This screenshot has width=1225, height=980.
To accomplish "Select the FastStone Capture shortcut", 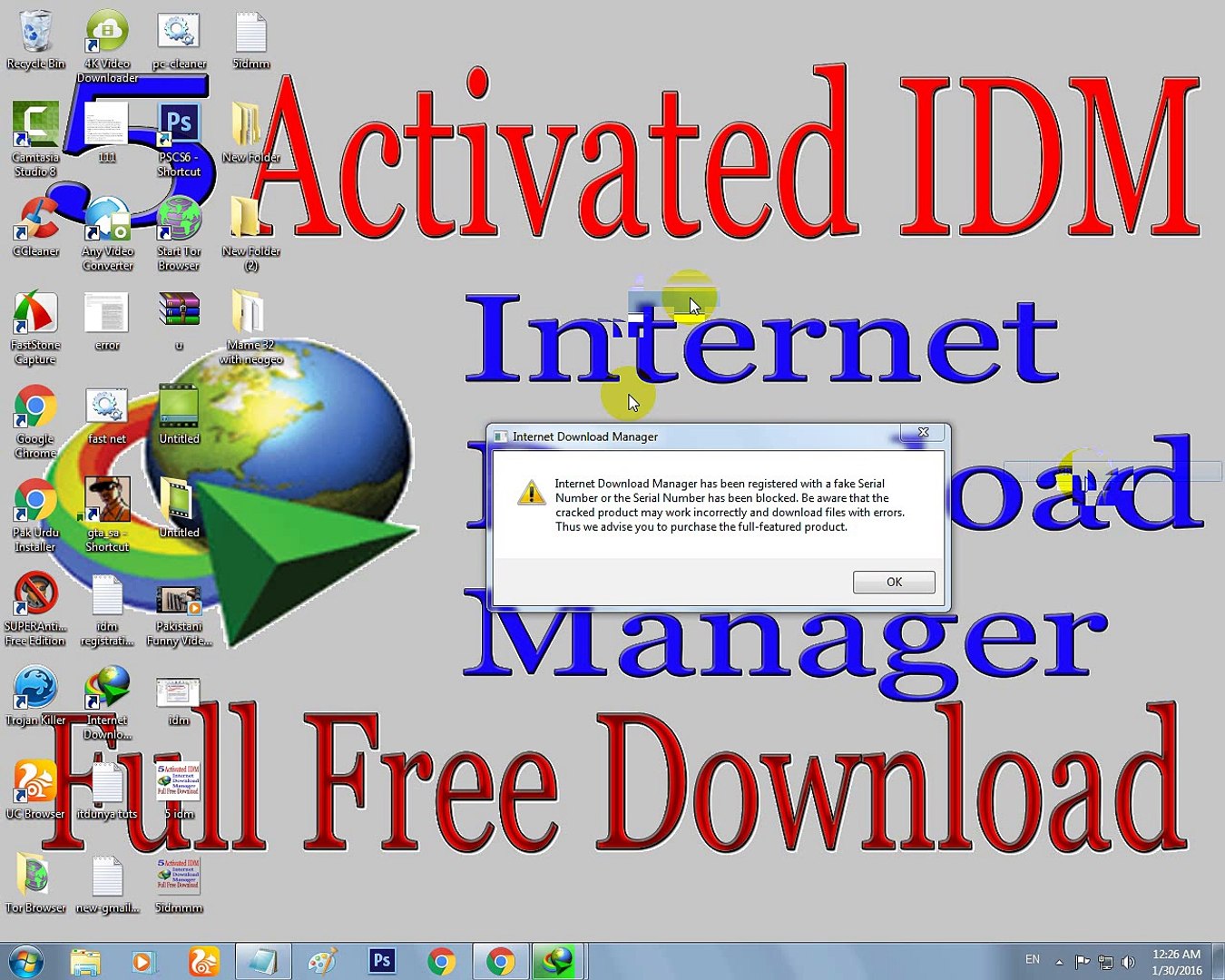I will (x=35, y=328).
